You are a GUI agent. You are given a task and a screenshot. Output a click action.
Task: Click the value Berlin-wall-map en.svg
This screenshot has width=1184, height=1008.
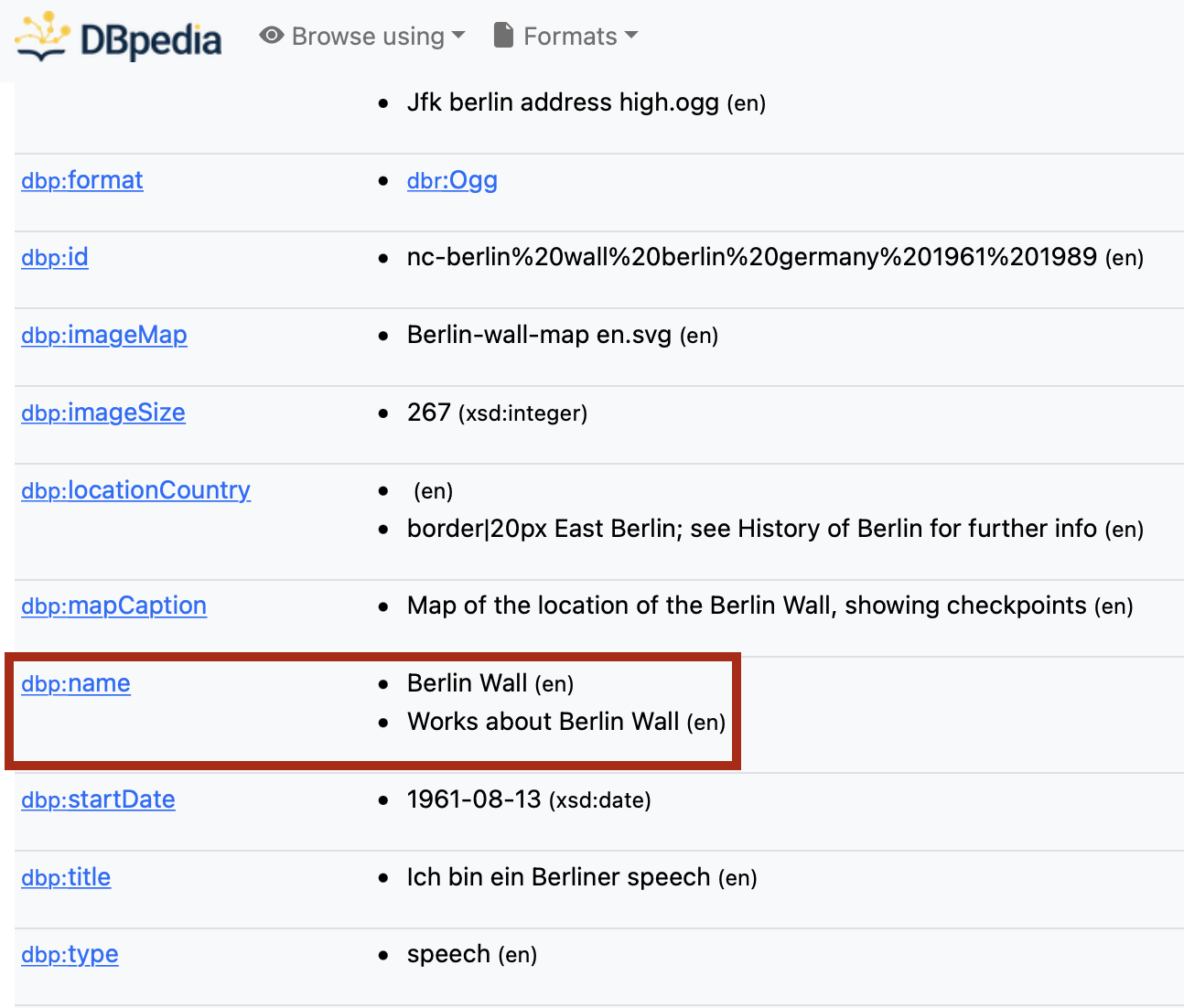coord(539,335)
